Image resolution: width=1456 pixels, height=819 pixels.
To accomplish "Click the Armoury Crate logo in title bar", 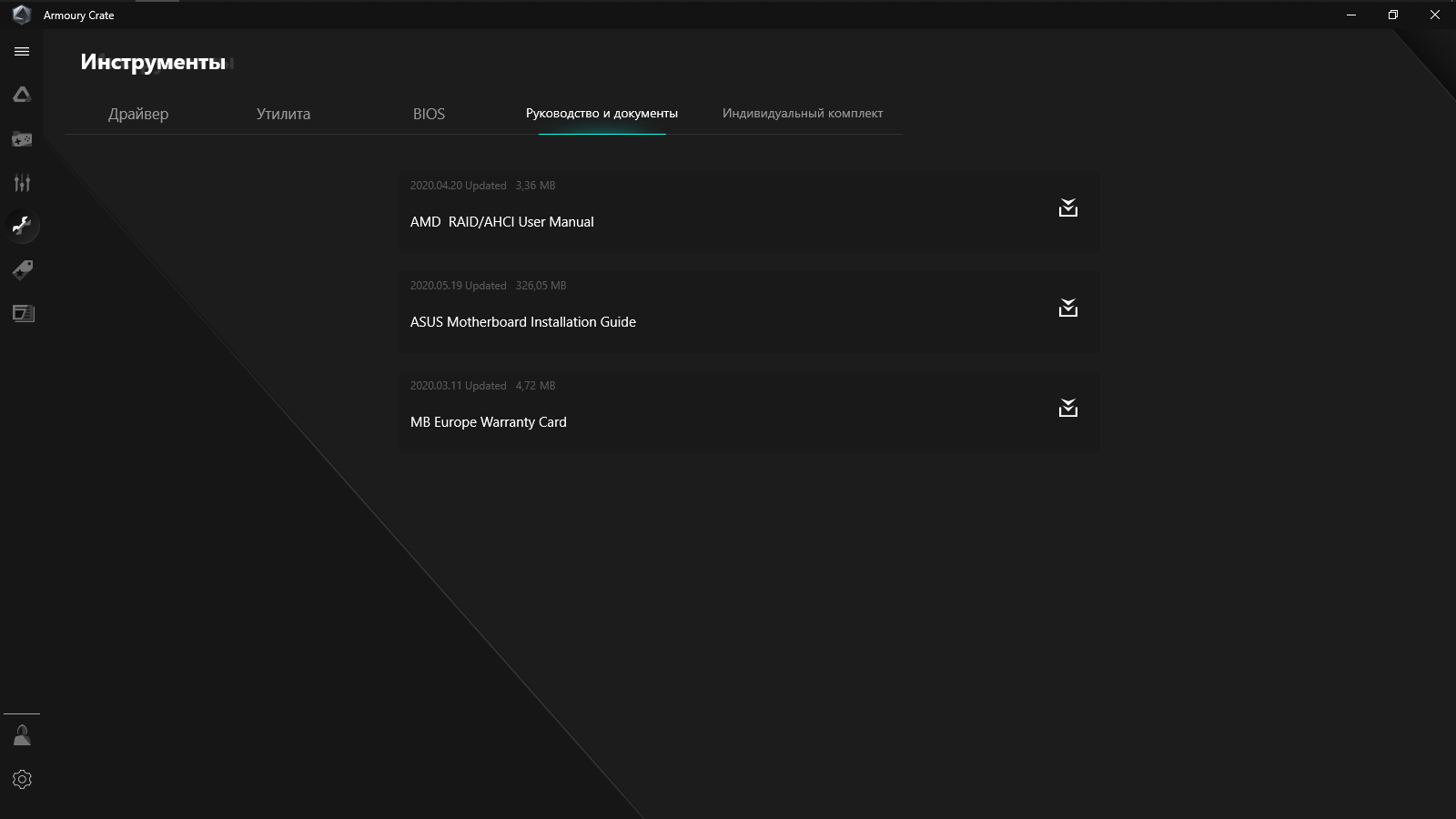I will [21, 15].
